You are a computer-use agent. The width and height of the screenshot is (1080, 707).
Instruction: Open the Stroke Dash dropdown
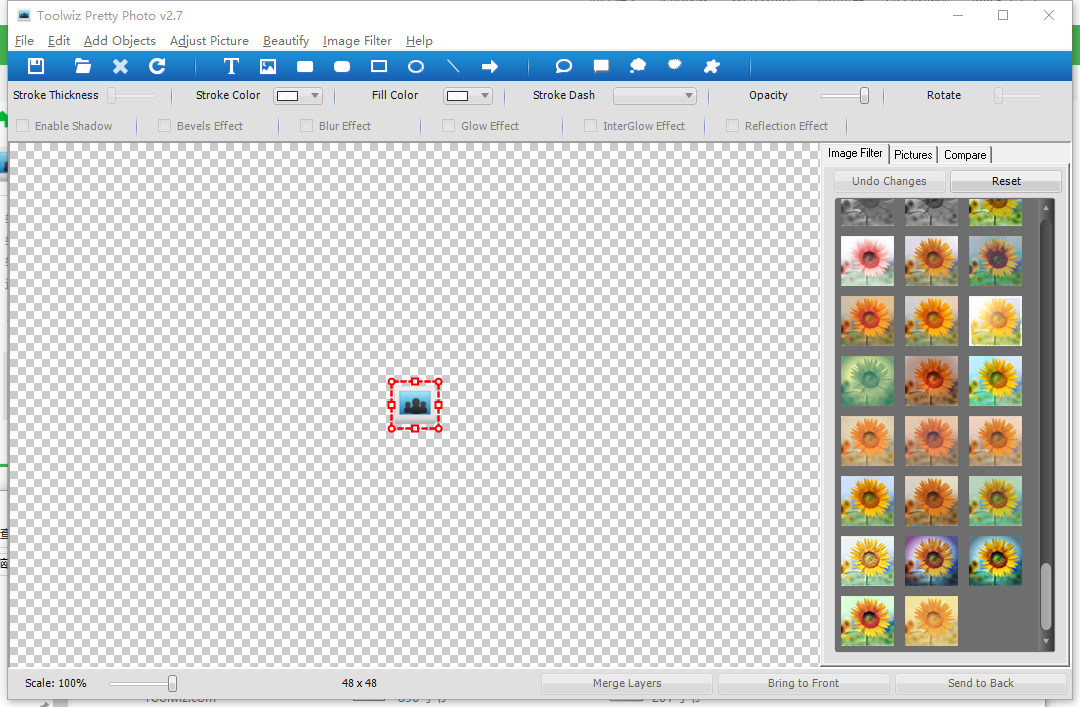pos(688,95)
